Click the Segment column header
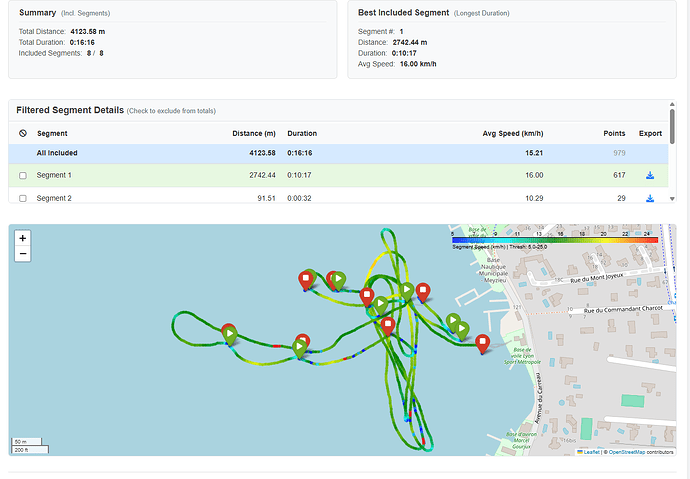690x479 pixels. click(x=52, y=133)
